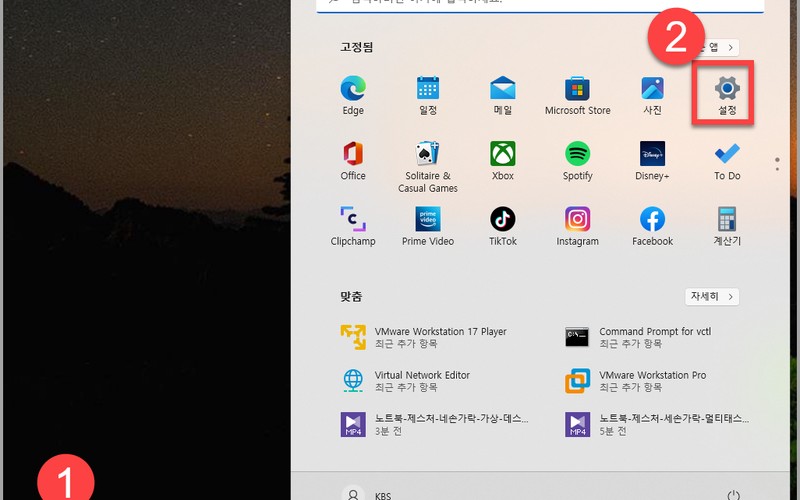Open the 일정 calendar app
Image resolution: width=800 pixels, height=500 pixels.
click(x=428, y=96)
